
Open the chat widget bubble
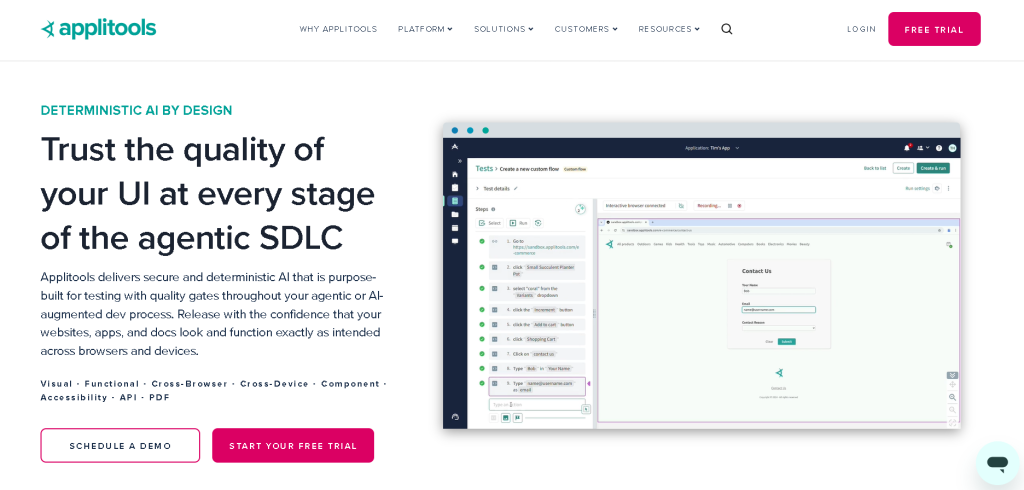pos(997,463)
